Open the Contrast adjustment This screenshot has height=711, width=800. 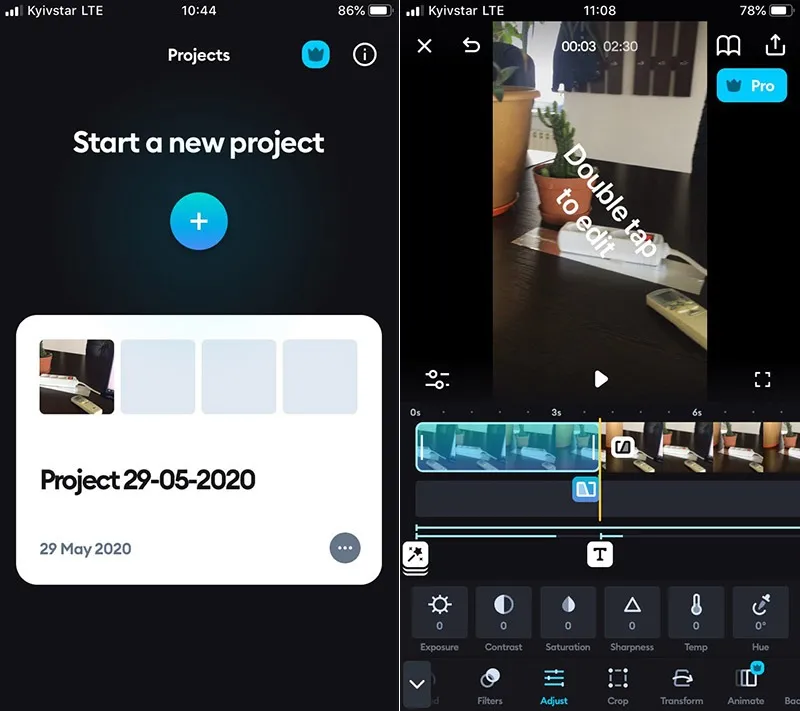coord(503,613)
